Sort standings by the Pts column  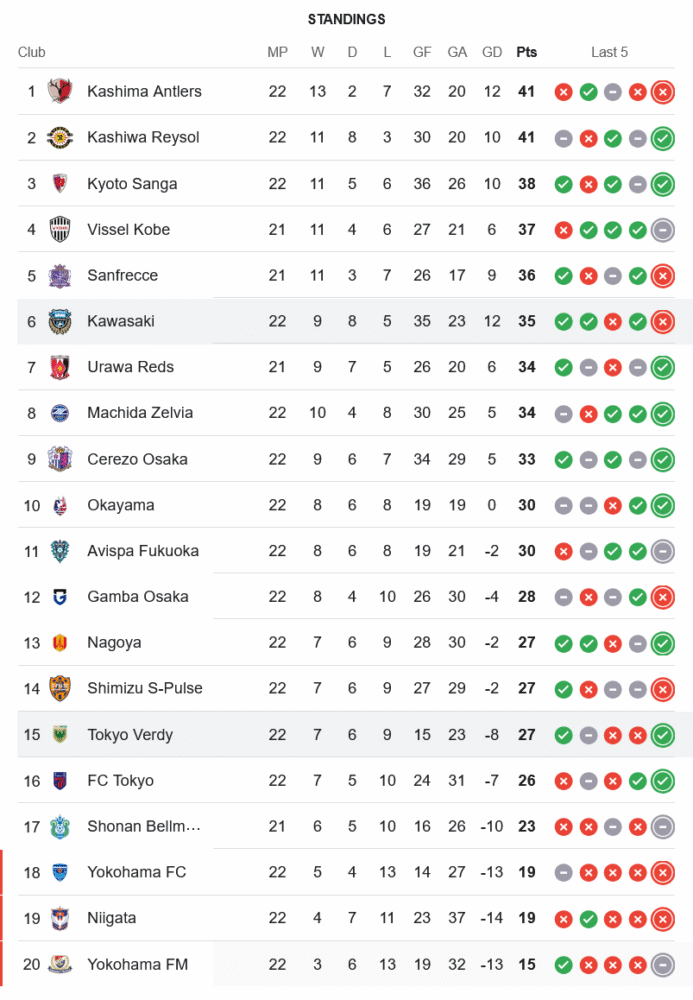[x=526, y=52]
